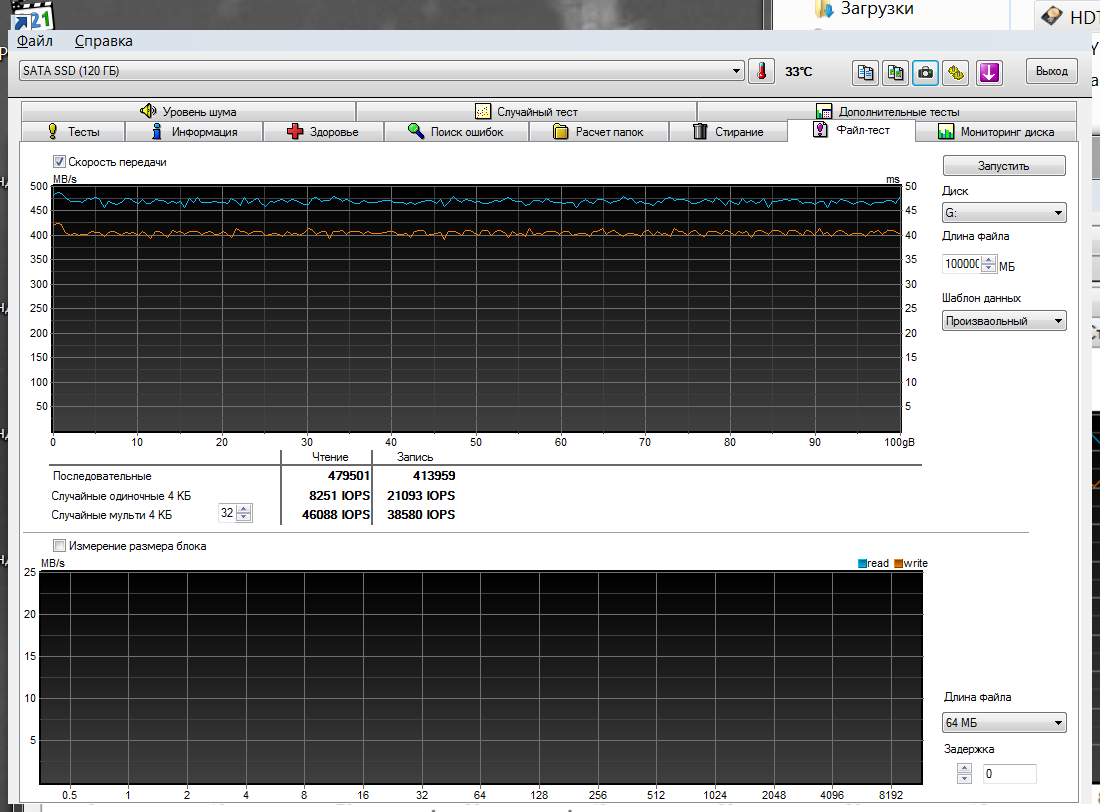The width and height of the screenshot is (1100, 812).
Task: Click the copy screenshot to clipboard icon
Action: pos(896,72)
